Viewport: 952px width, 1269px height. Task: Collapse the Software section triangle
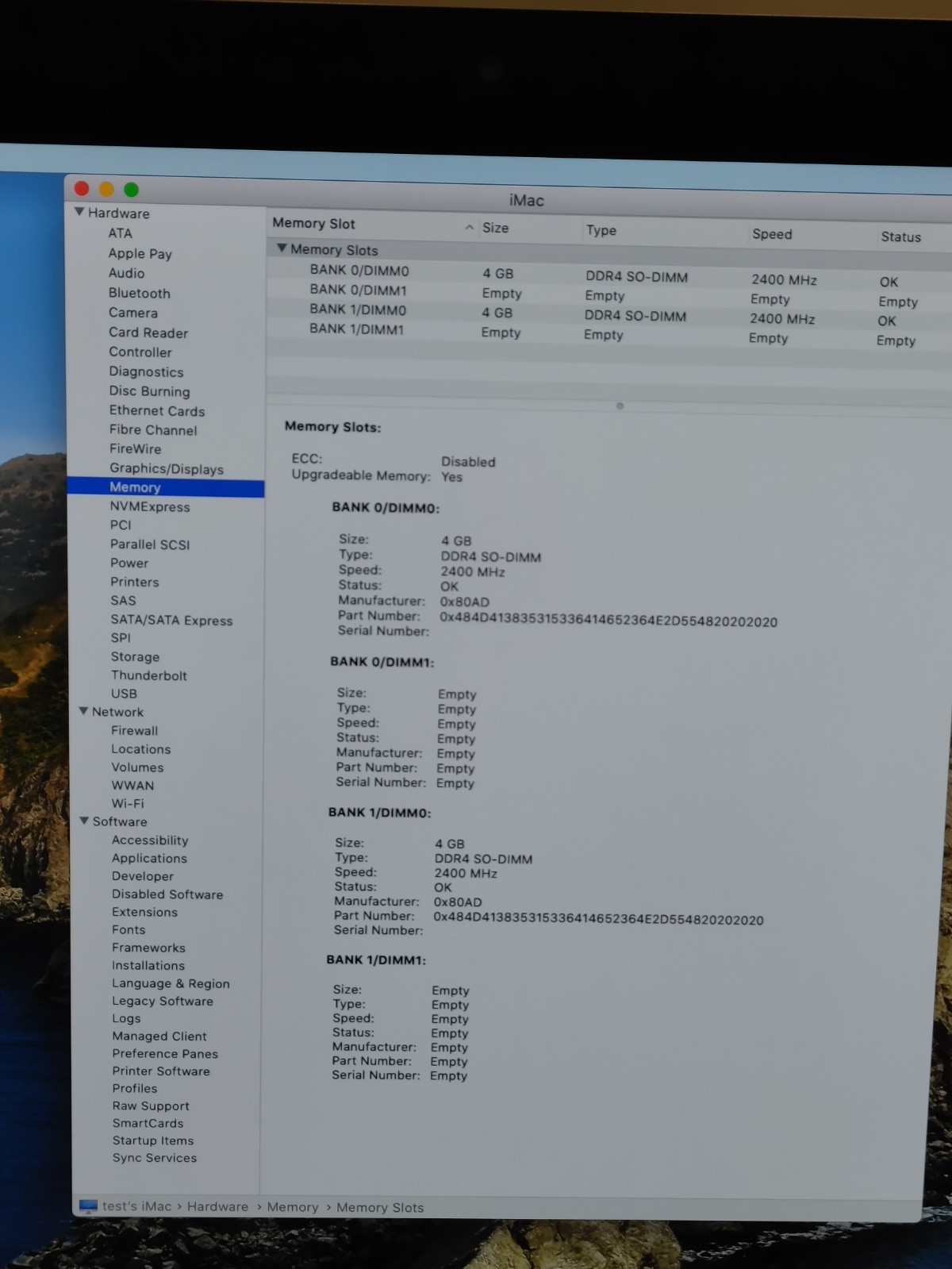pos(84,821)
